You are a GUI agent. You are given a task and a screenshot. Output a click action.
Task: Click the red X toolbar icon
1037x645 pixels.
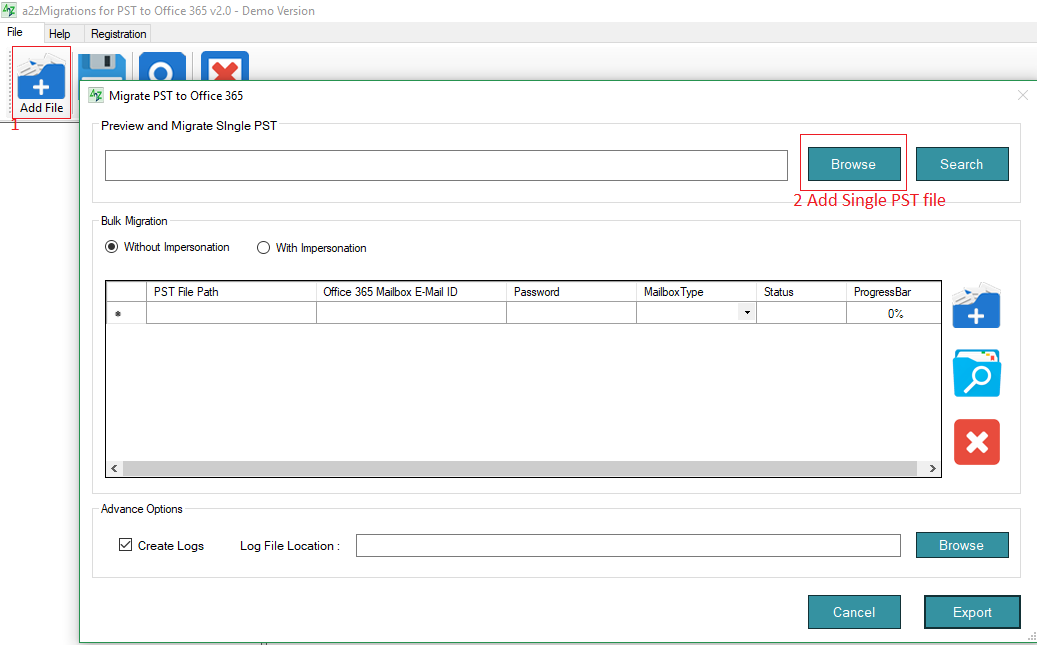point(225,67)
